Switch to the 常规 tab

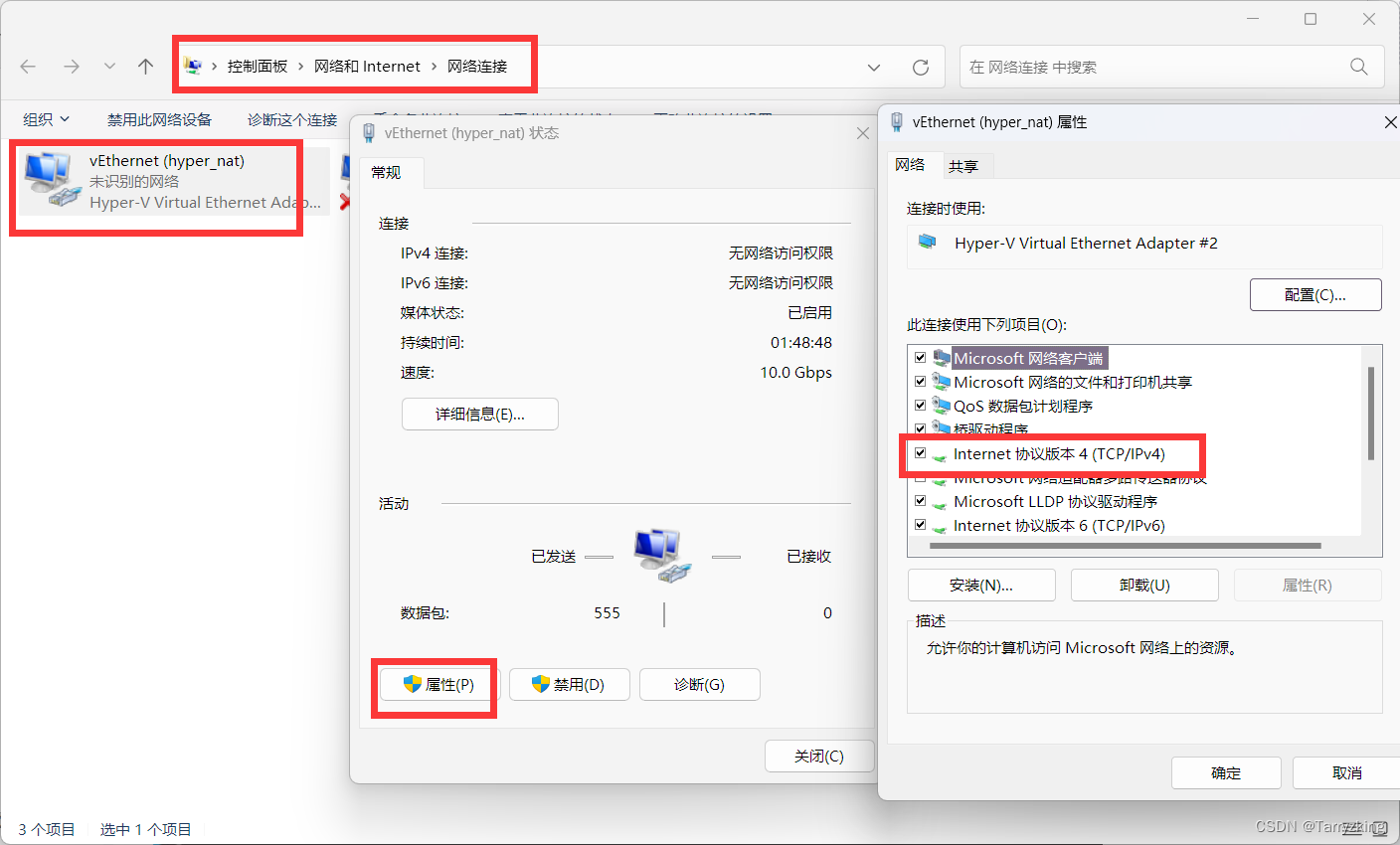coord(386,172)
